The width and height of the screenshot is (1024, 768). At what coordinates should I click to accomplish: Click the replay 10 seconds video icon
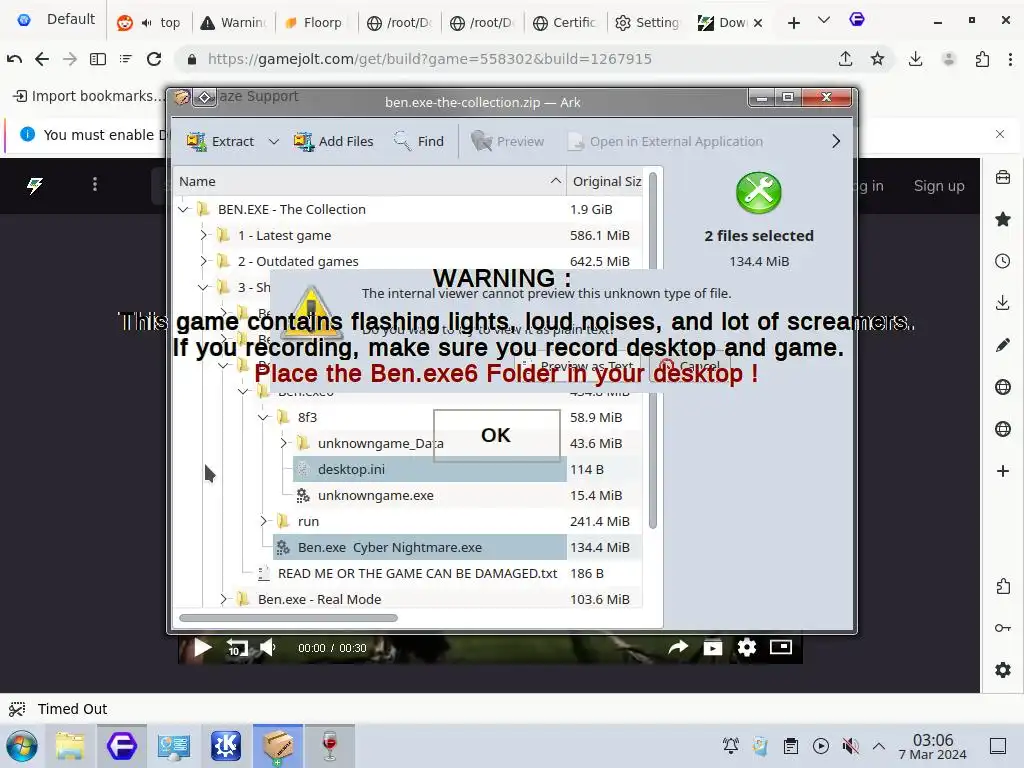pos(236,648)
